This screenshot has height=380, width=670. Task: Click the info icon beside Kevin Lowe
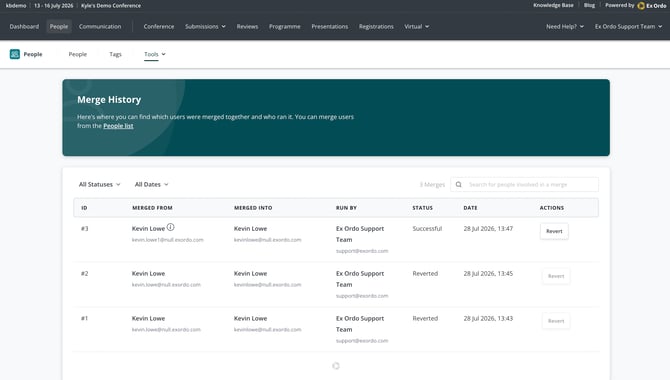pos(170,227)
